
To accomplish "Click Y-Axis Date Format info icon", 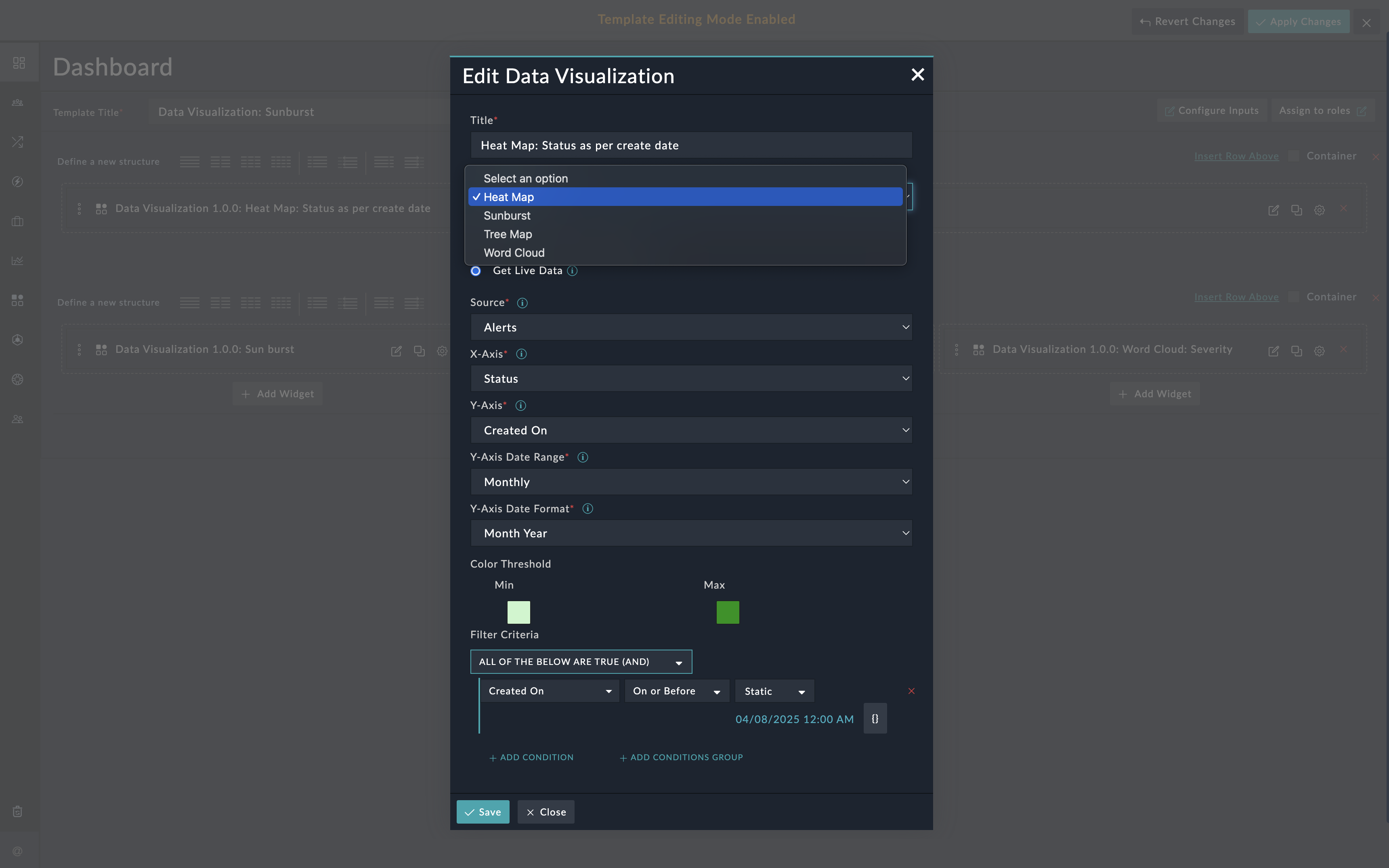I will [x=587, y=509].
